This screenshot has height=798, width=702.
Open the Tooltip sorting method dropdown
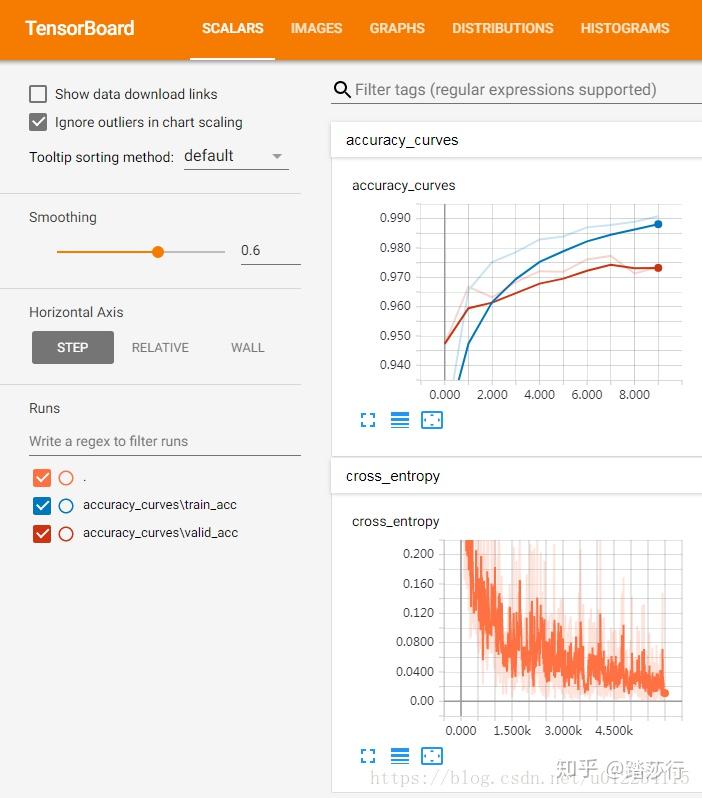pyautogui.click(x=234, y=156)
